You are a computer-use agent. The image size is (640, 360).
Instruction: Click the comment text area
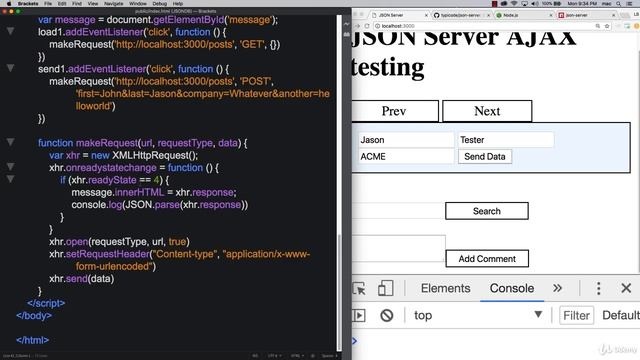coord(398,248)
